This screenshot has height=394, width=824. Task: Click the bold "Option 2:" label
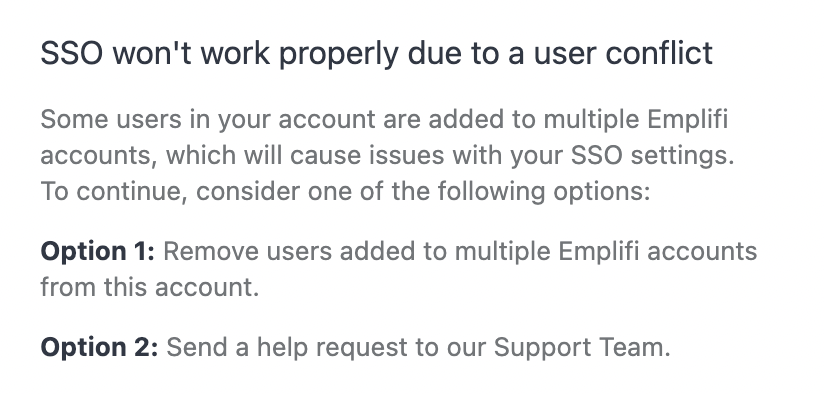[x=99, y=347]
